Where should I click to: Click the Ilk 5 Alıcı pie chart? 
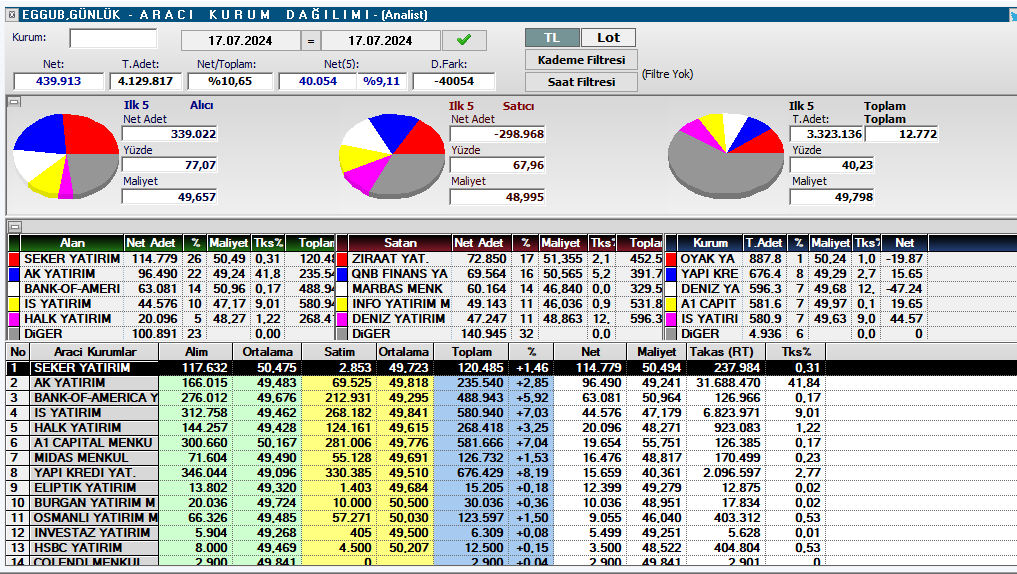tap(66, 156)
